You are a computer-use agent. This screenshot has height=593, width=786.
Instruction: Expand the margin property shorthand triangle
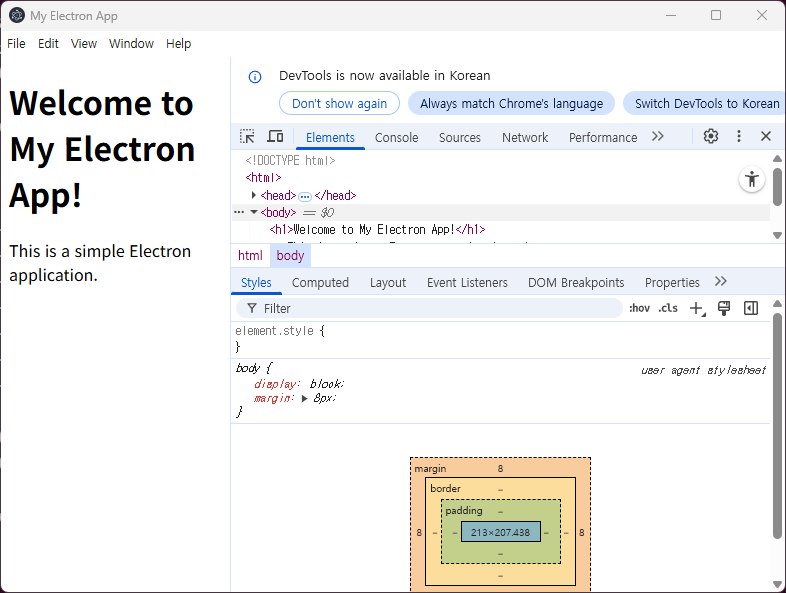[305, 398]
